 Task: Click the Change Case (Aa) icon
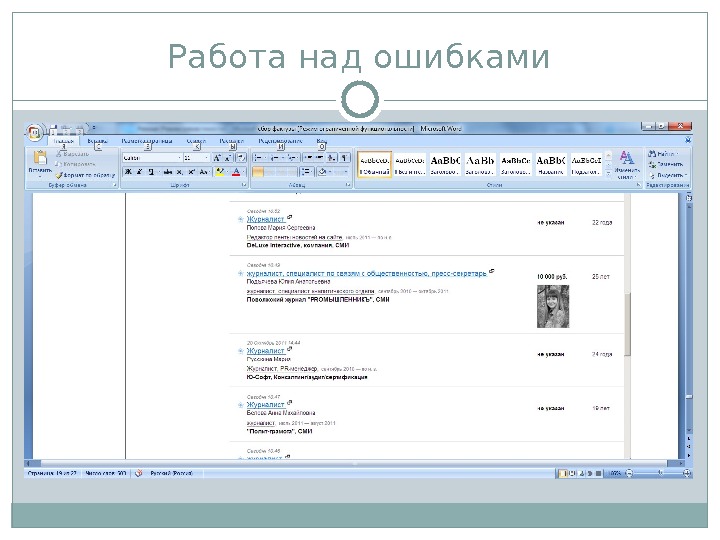click(203, 172)
